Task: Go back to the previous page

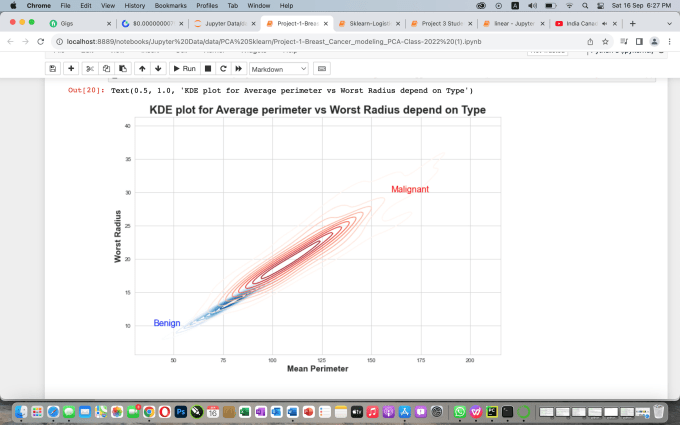Action: pyautogui.click(x=10, y=42)
